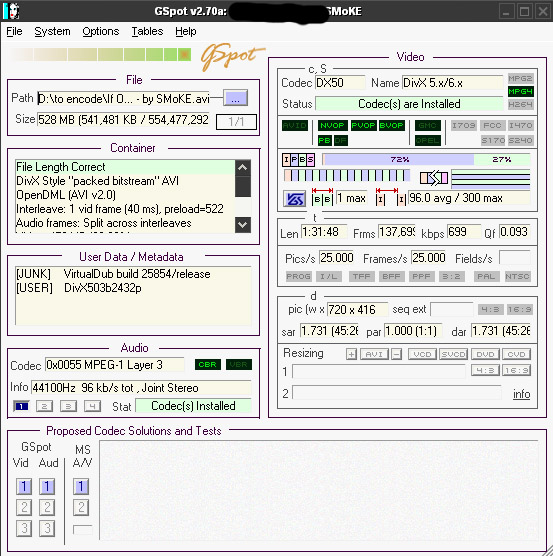Click the Resizing plus button
Screen dimensions: 553x556
coord(351,354)
